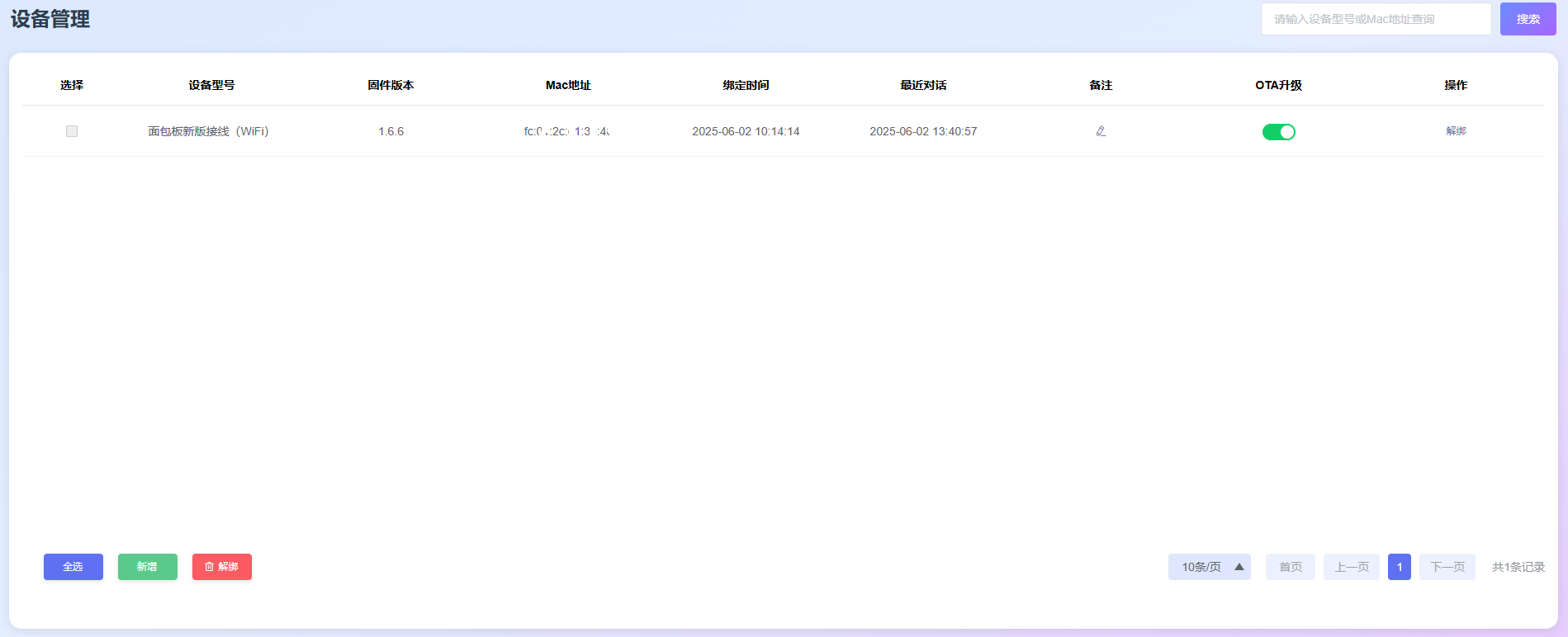The image size is (1568, 637).
Task: Go to 首页 first page
Action: (1291, 567)
